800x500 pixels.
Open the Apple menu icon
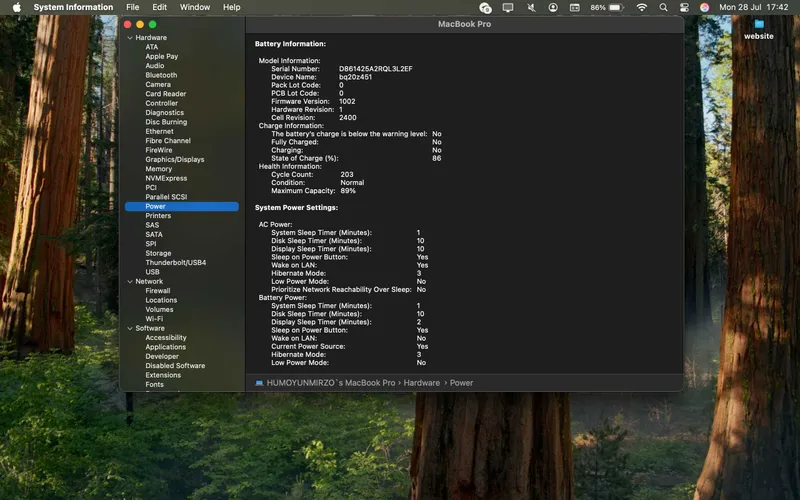tap(17, 7)
